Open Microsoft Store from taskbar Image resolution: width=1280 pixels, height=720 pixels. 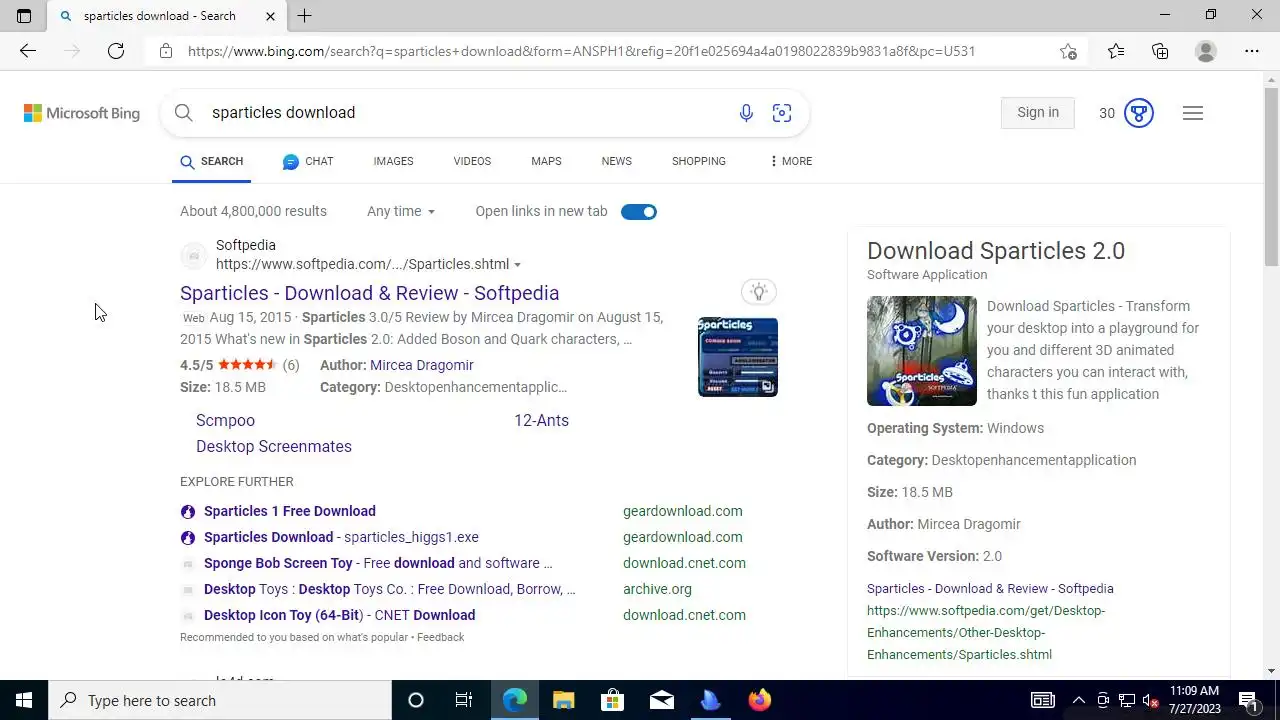[612, 700]
